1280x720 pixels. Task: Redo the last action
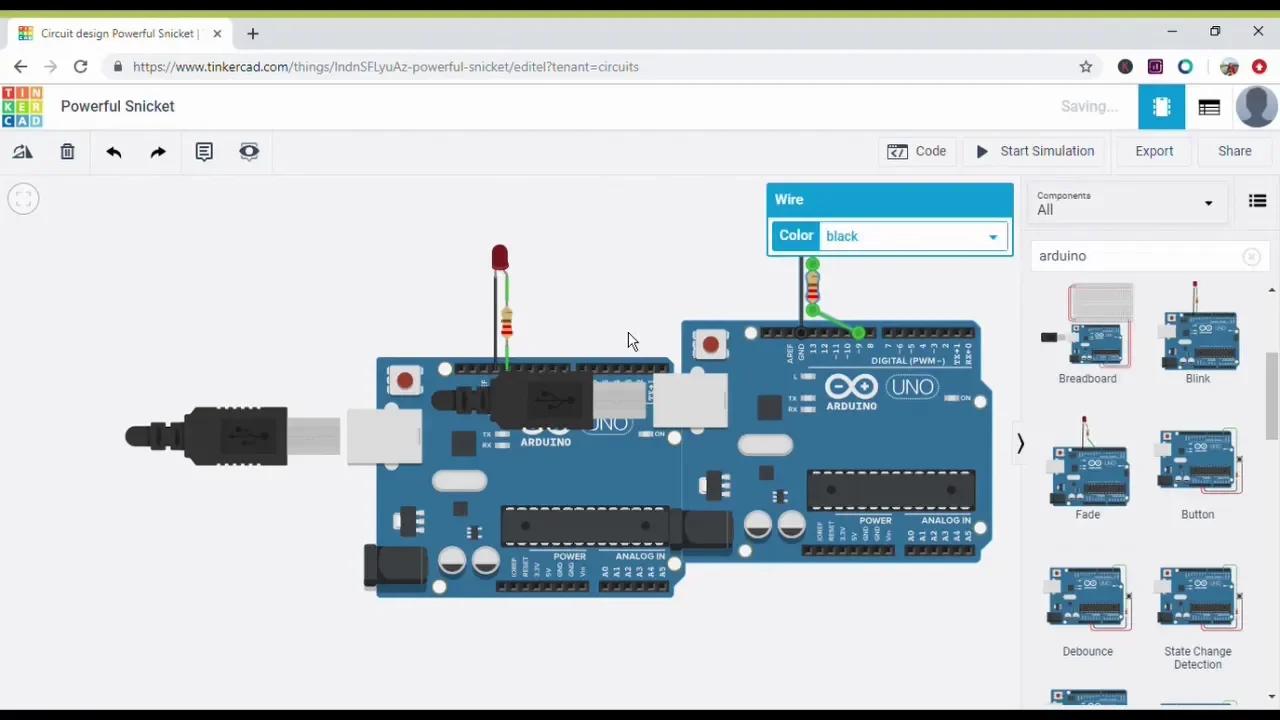point(157,151)
